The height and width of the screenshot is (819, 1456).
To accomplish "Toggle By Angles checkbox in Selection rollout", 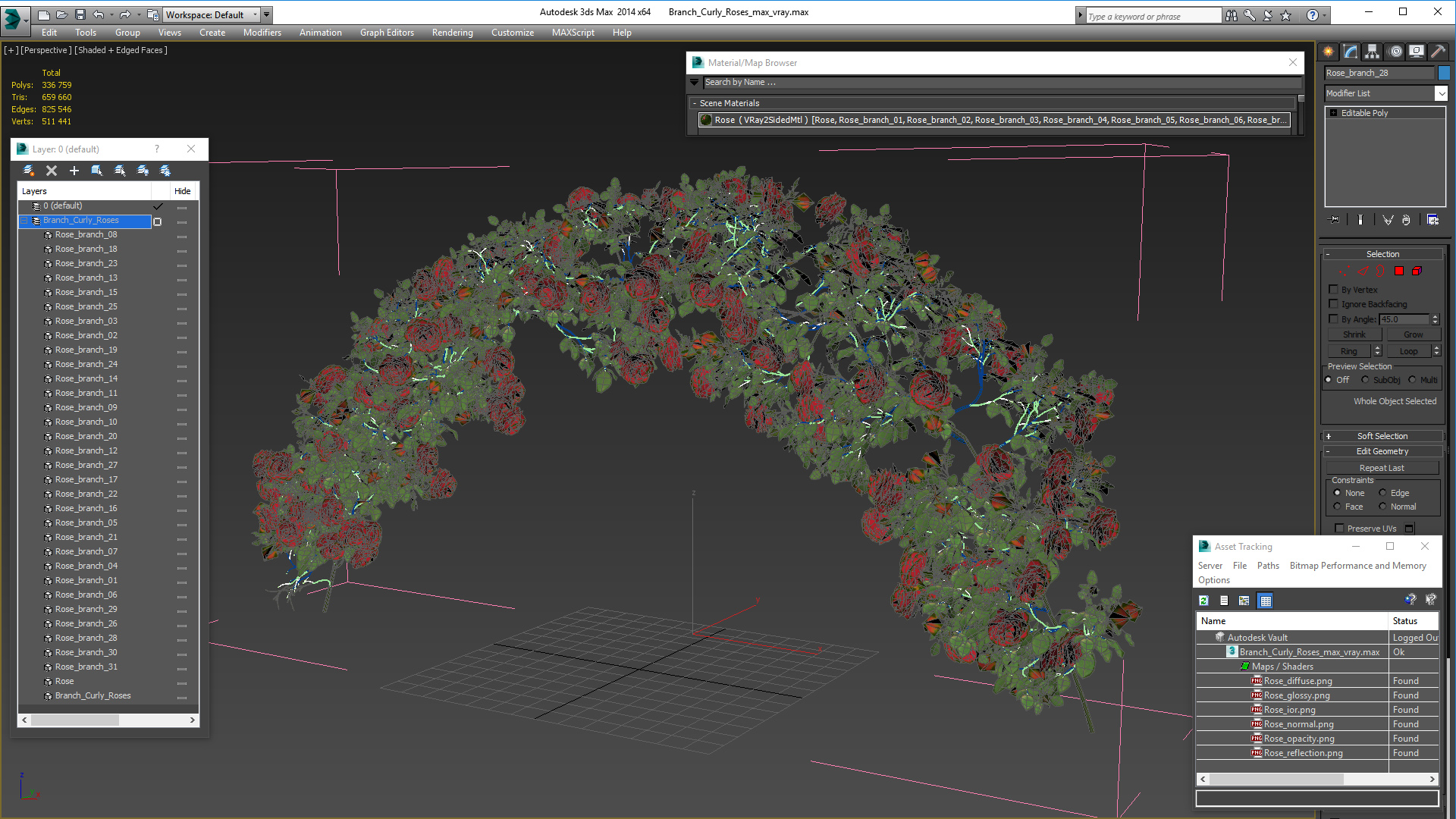I will click(1333, 319).
